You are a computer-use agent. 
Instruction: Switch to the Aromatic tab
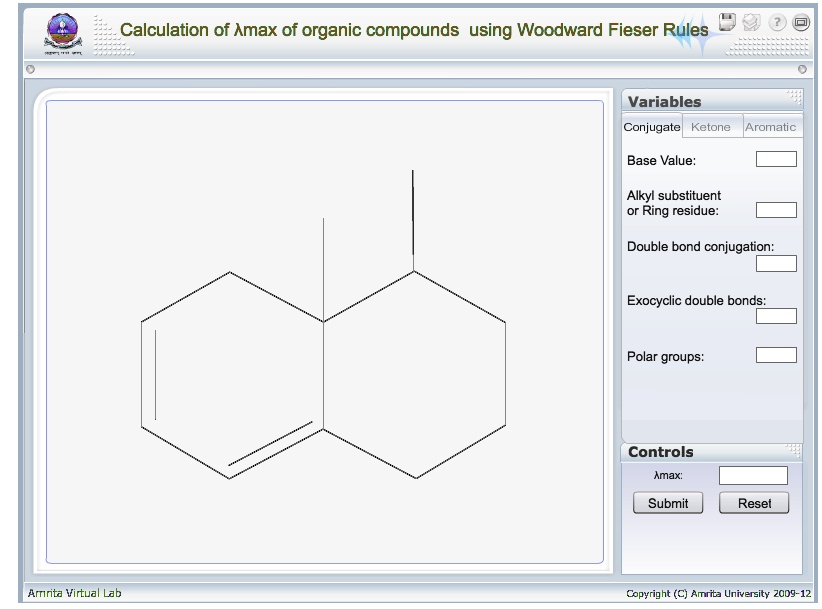[x=771, y=126]
